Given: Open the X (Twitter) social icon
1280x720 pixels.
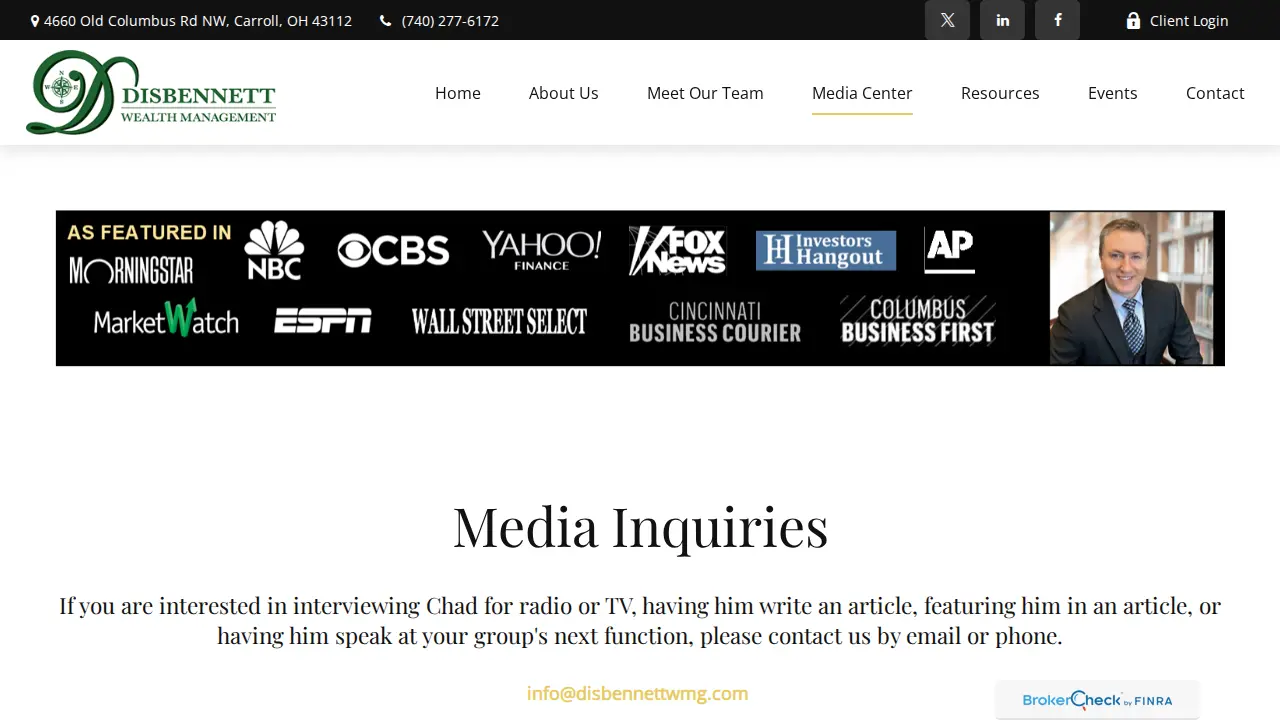Looking at the screenshot, I should (x=947, y=20).
